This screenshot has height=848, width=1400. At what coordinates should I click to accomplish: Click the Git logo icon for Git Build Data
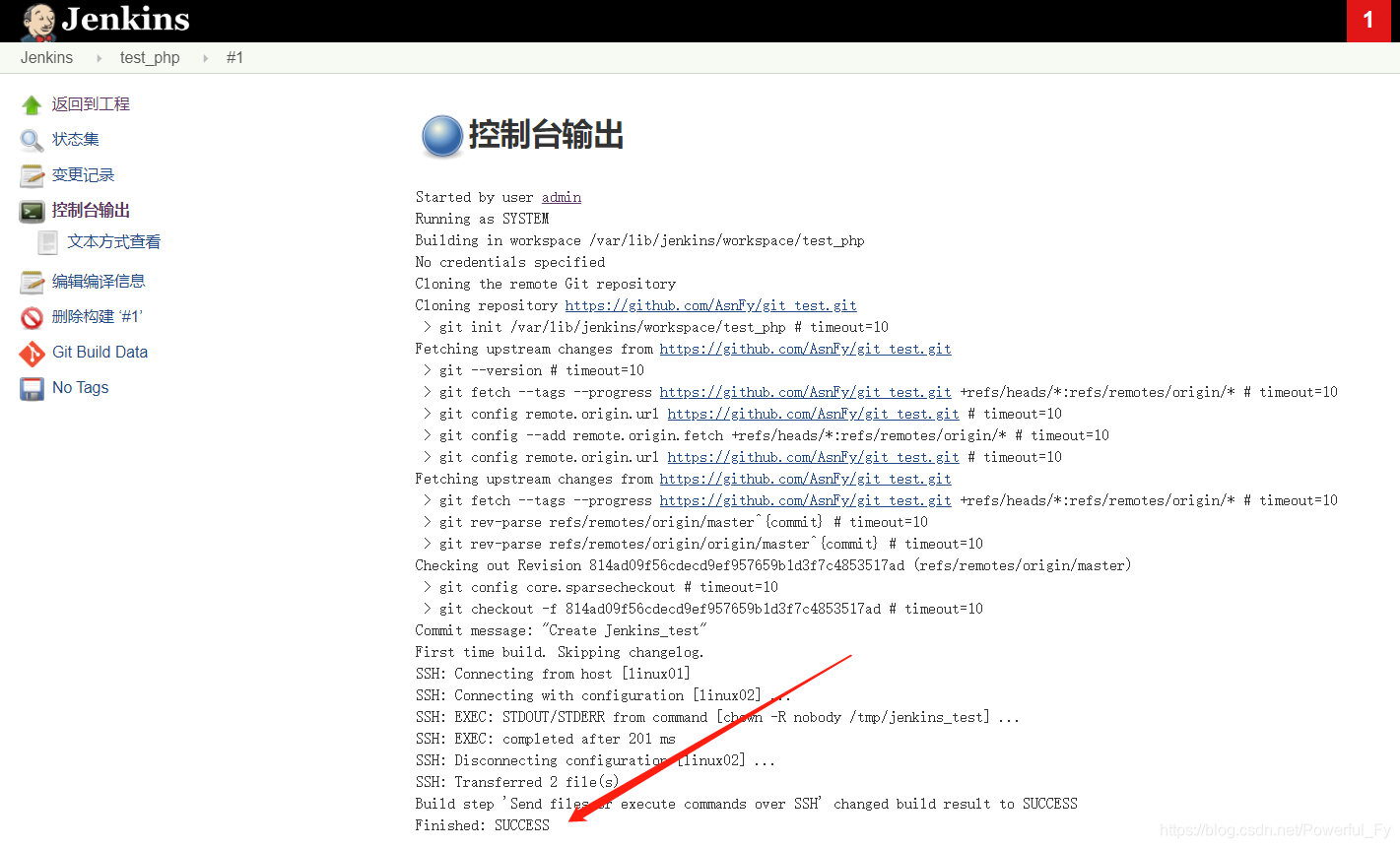(x=32, y=353)
